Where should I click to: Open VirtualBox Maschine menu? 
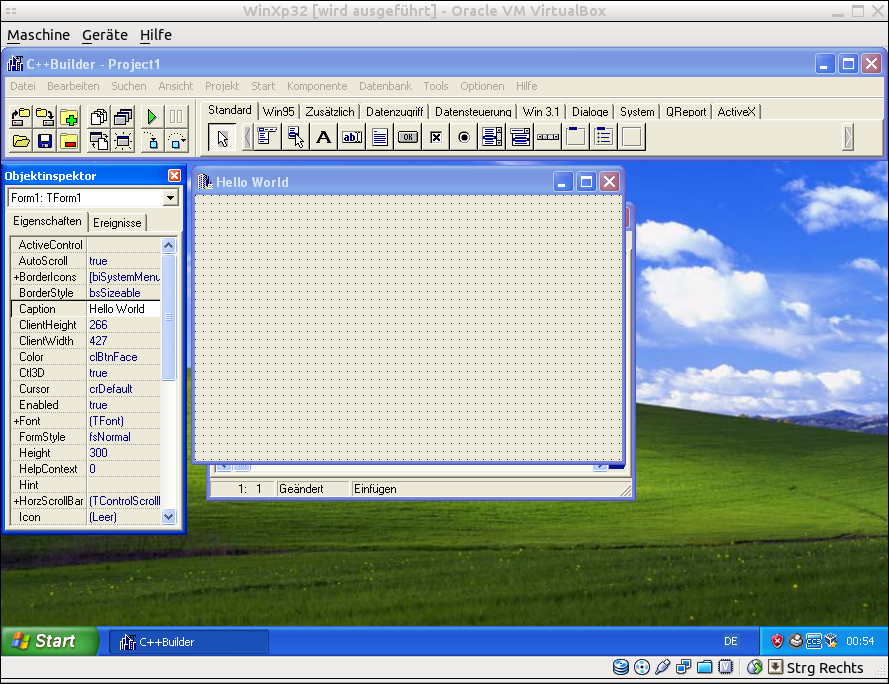click(39, 35)
